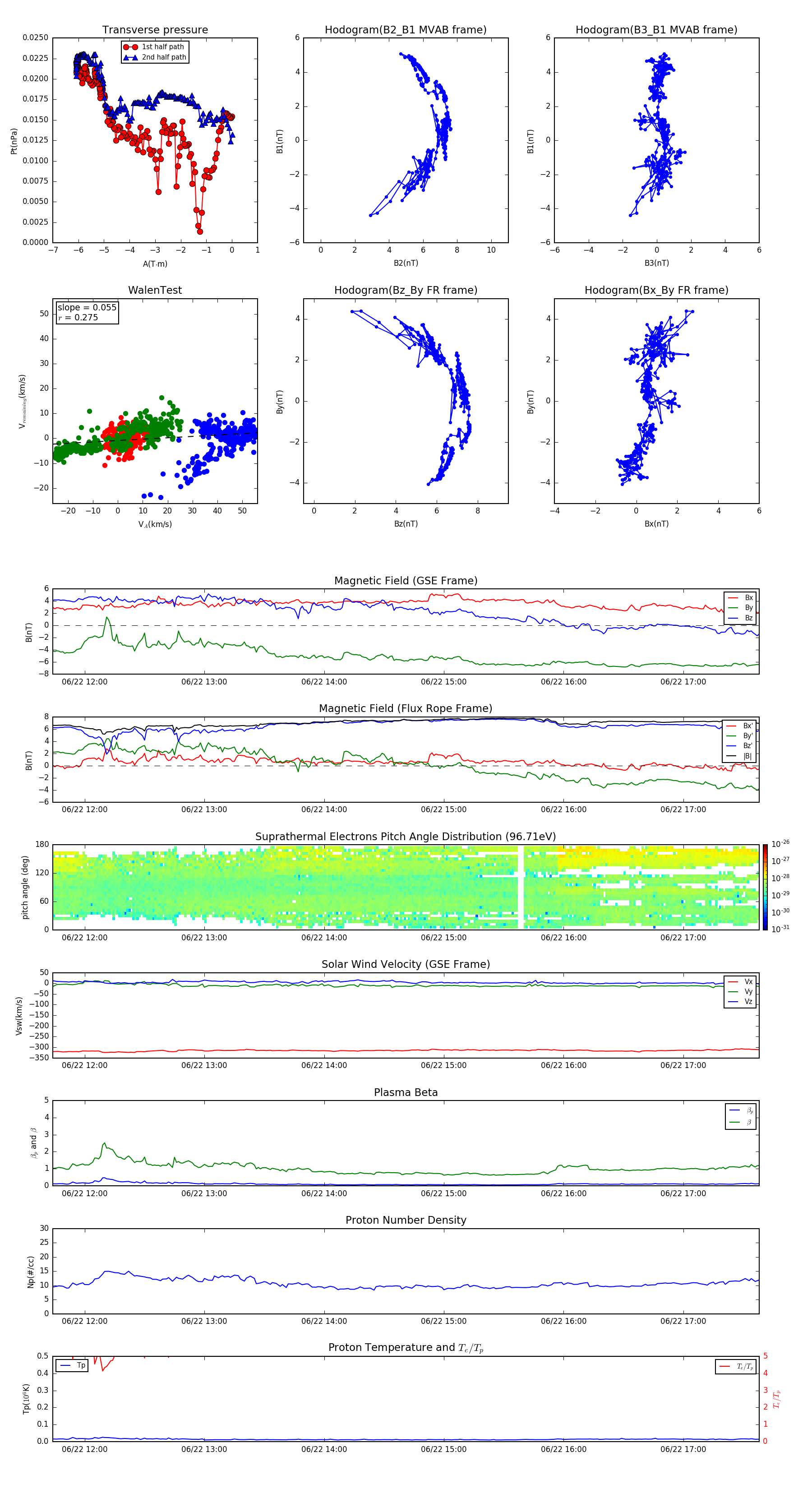Click the 'Solar Wind Velocity (GSE Frame)' title

[406, 965]
